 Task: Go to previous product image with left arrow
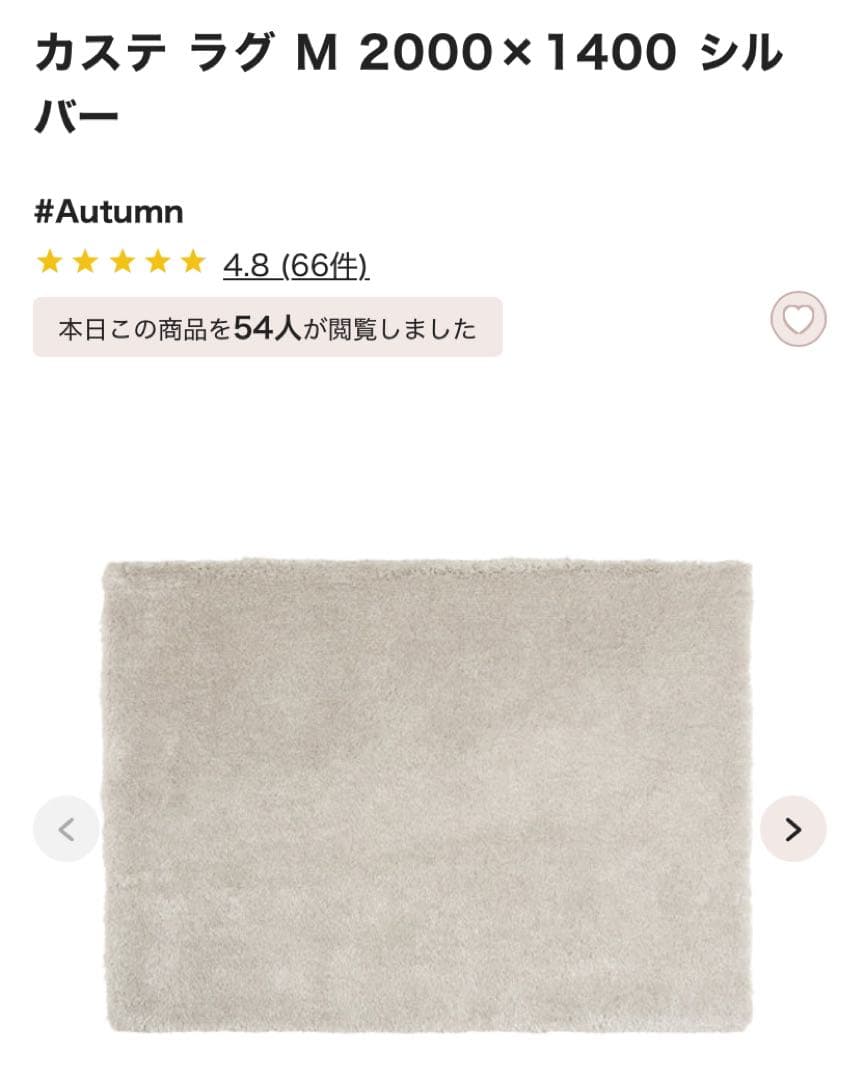(x=67, y=829)
